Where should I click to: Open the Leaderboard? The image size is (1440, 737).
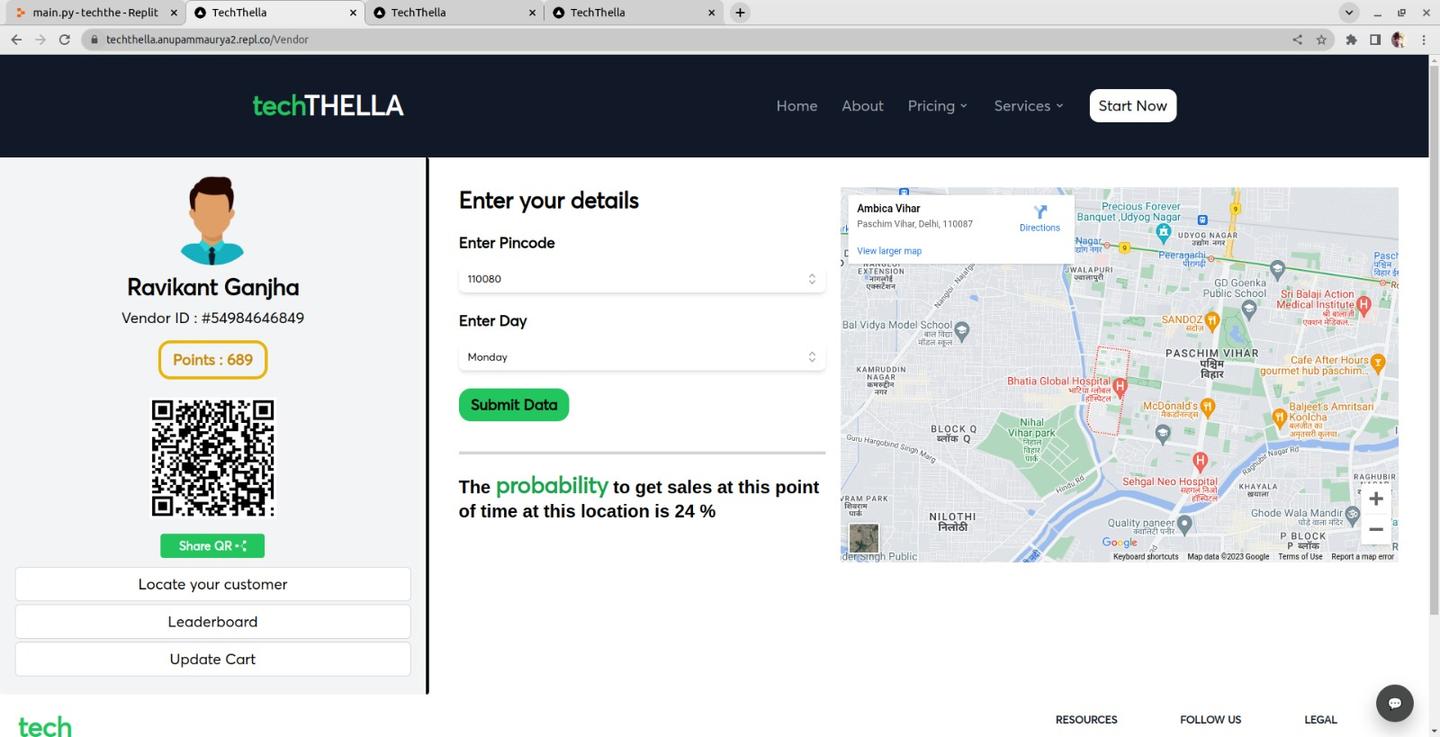point(213,622)
